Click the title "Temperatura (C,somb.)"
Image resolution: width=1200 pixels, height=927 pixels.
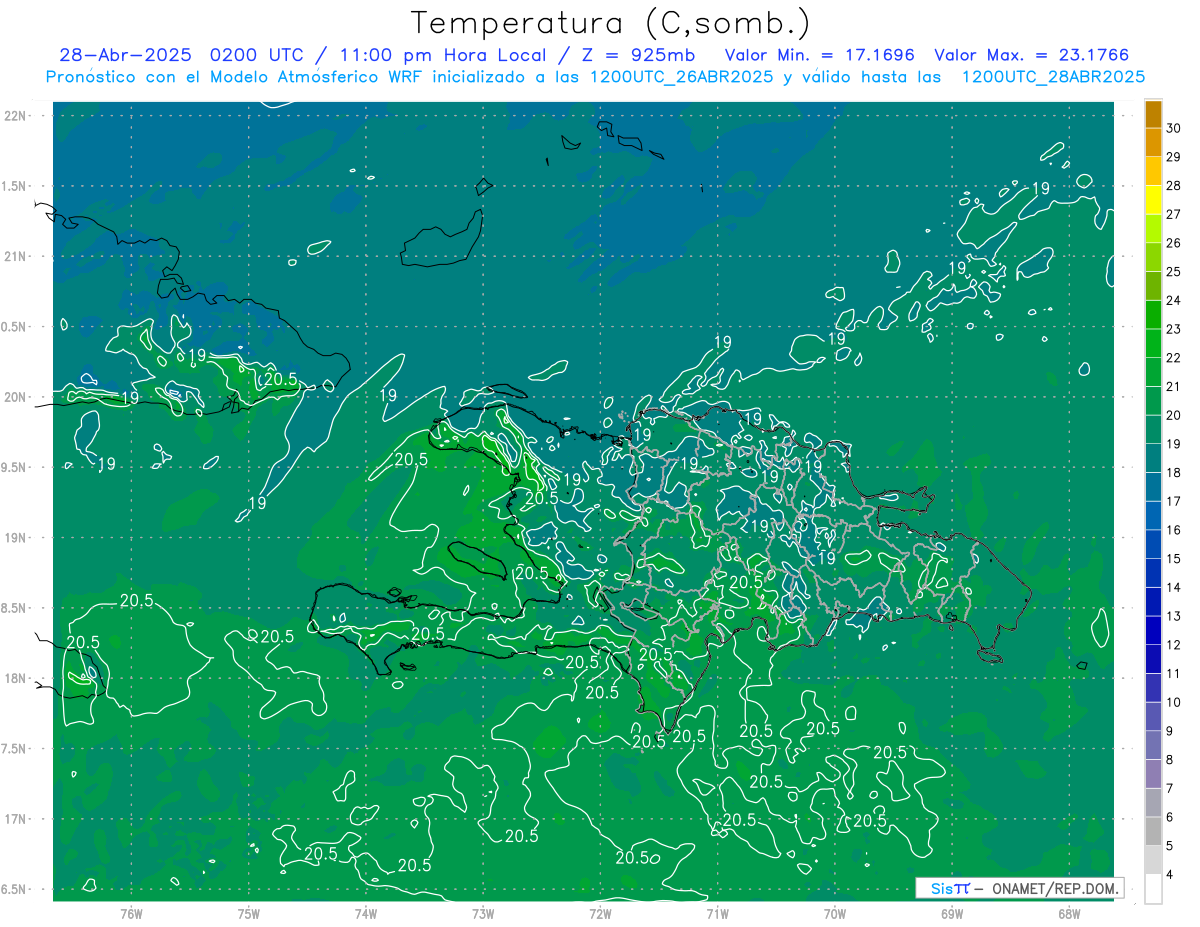coord(611,23)
